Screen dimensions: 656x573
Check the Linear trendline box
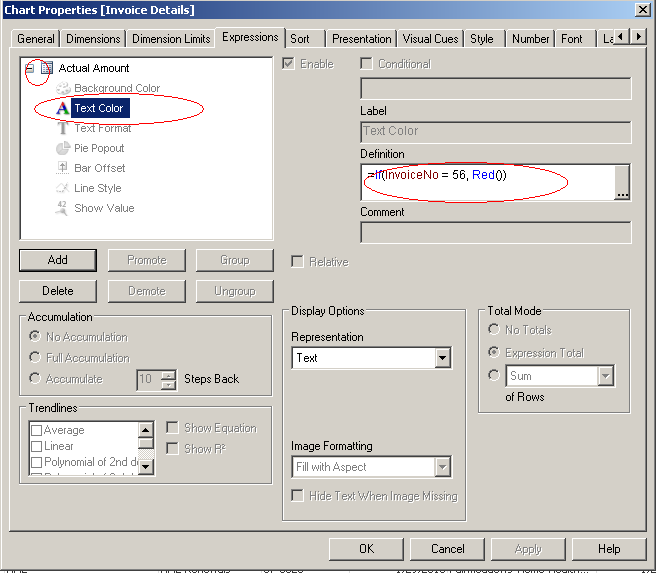[37, 446]
